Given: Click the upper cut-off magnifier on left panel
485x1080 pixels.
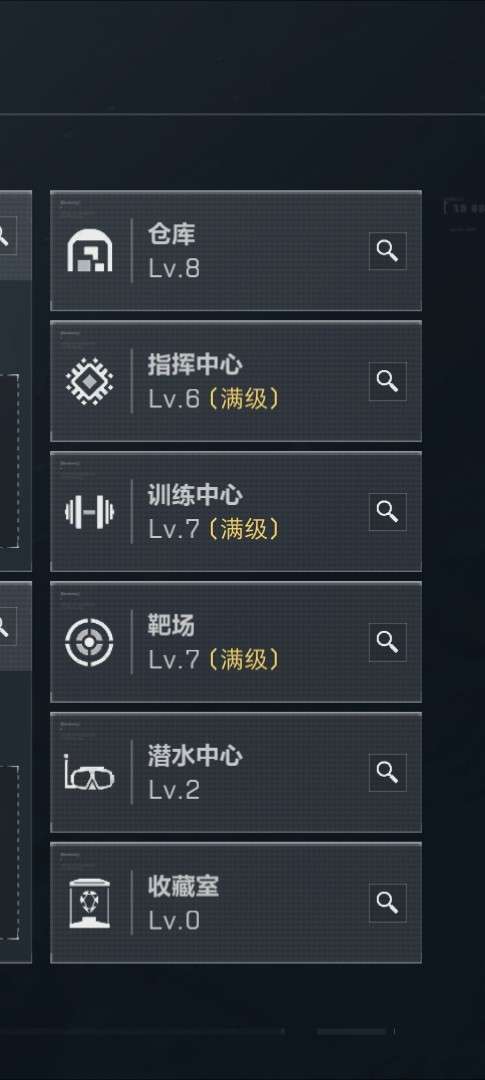Looking at the screenshot, I should [4, 236].
